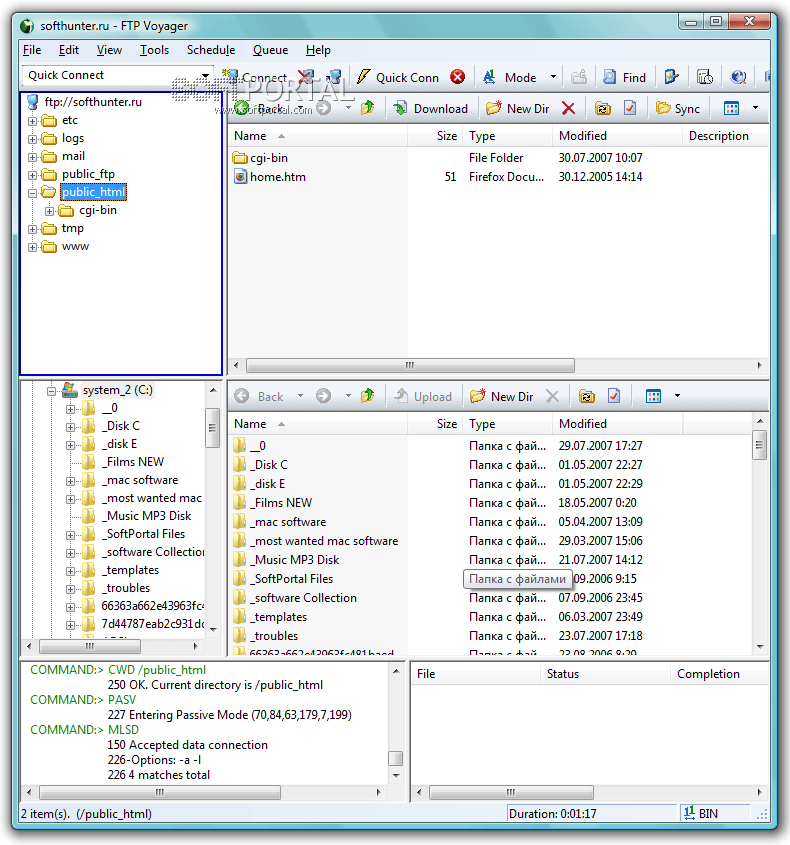Open the local view style dropdown arrow
Viewport: 790px width, 845px height.
(677, 396)
